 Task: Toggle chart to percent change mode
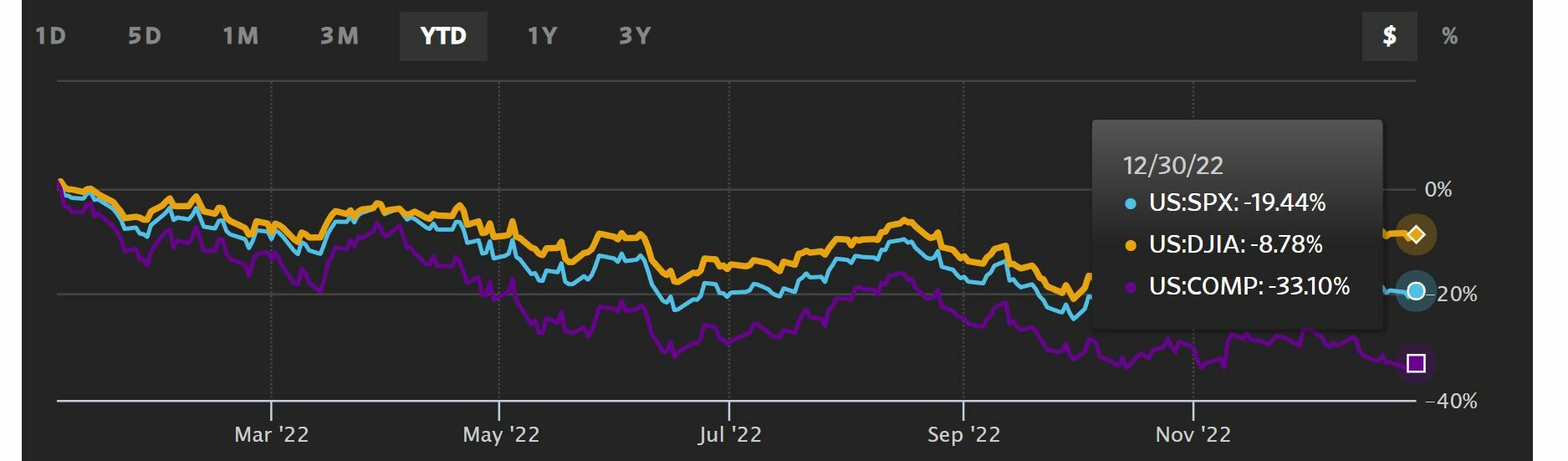pos(1450,36)
